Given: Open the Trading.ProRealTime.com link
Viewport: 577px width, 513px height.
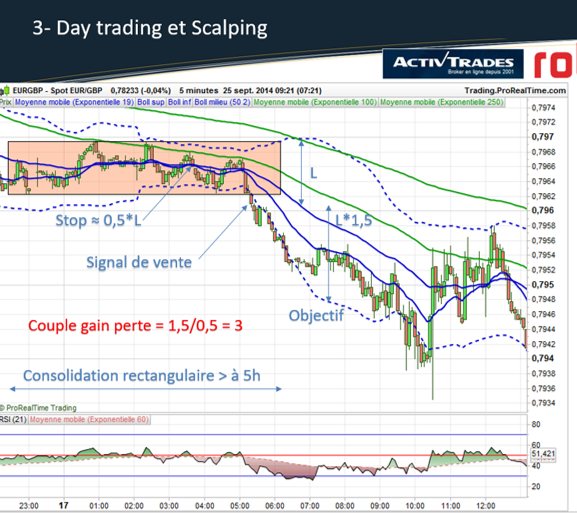Looking at the screenshot, I should 515,91.
